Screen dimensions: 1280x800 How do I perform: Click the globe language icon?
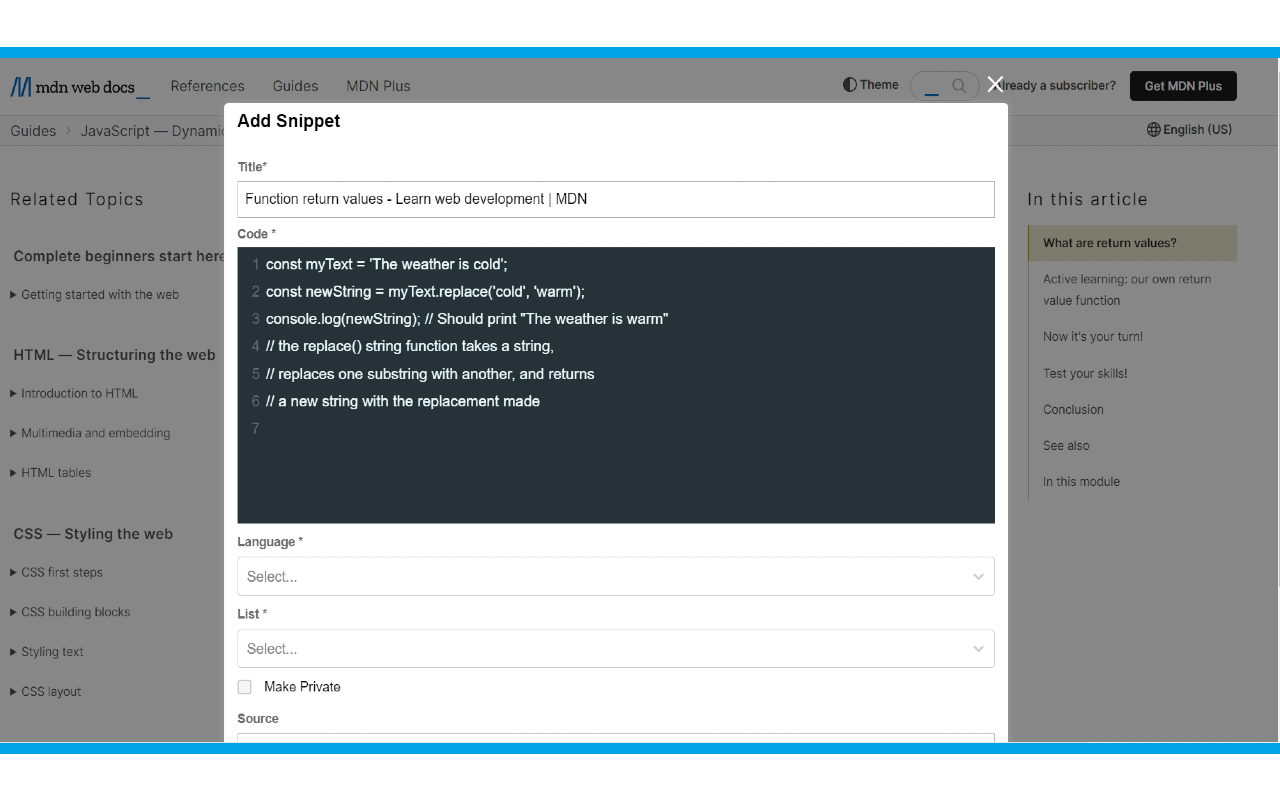click(x=1153, y=130)
